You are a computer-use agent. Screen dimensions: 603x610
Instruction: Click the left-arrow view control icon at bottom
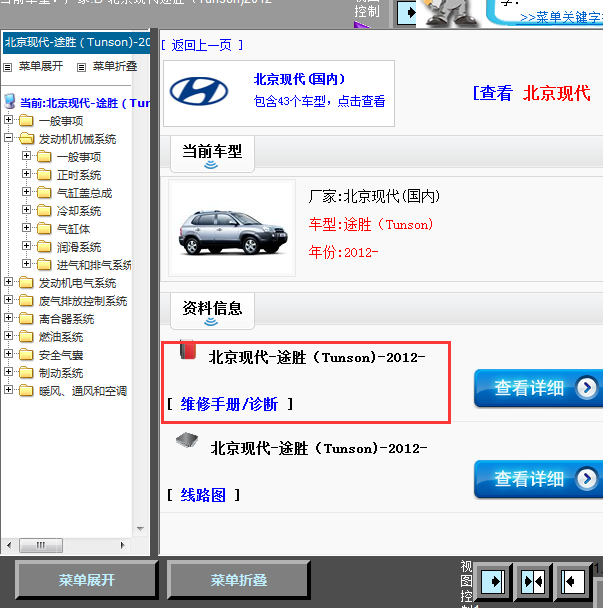(x=573, y=582)
